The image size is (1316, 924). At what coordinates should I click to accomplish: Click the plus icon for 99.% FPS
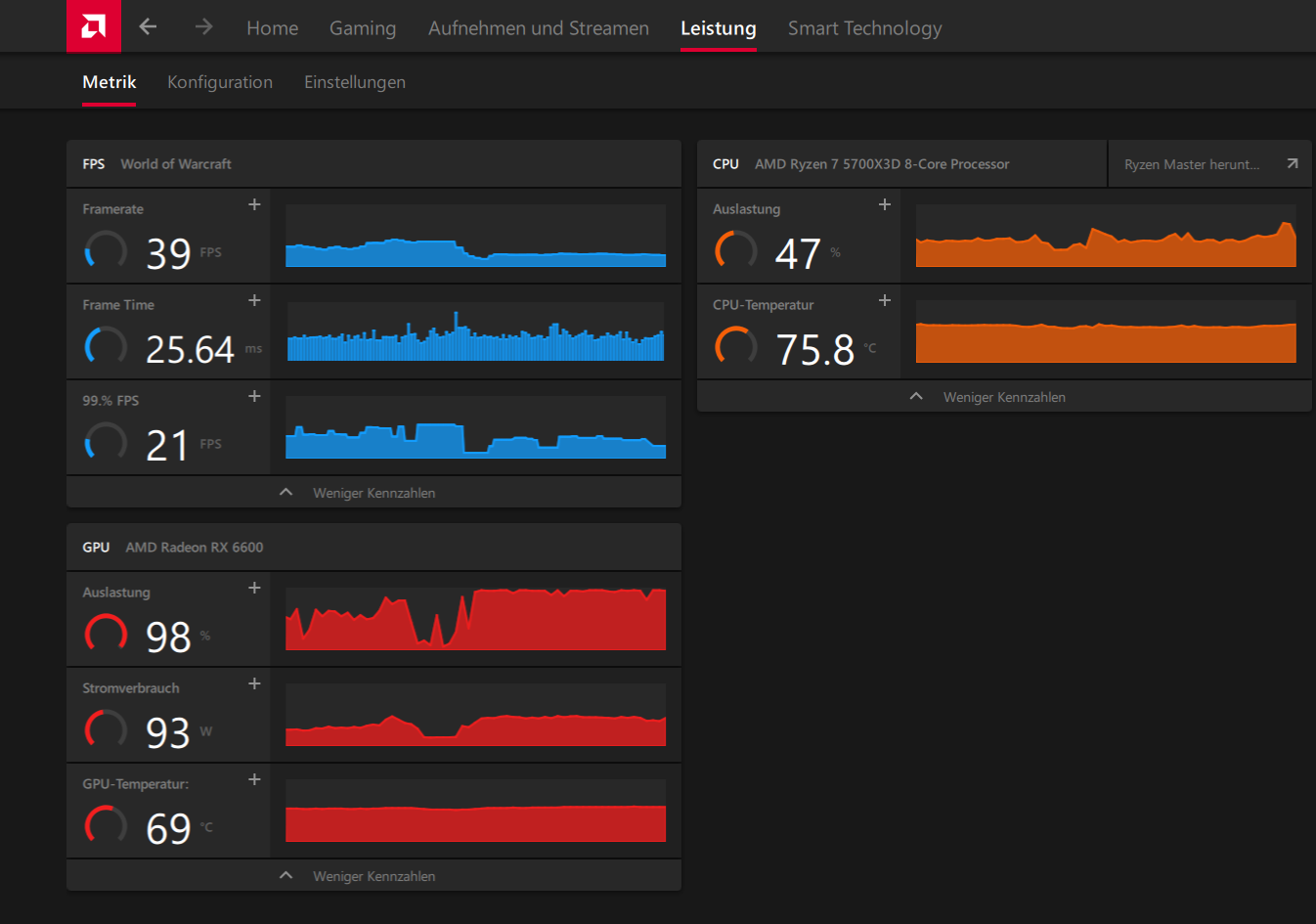coord(254,396)
